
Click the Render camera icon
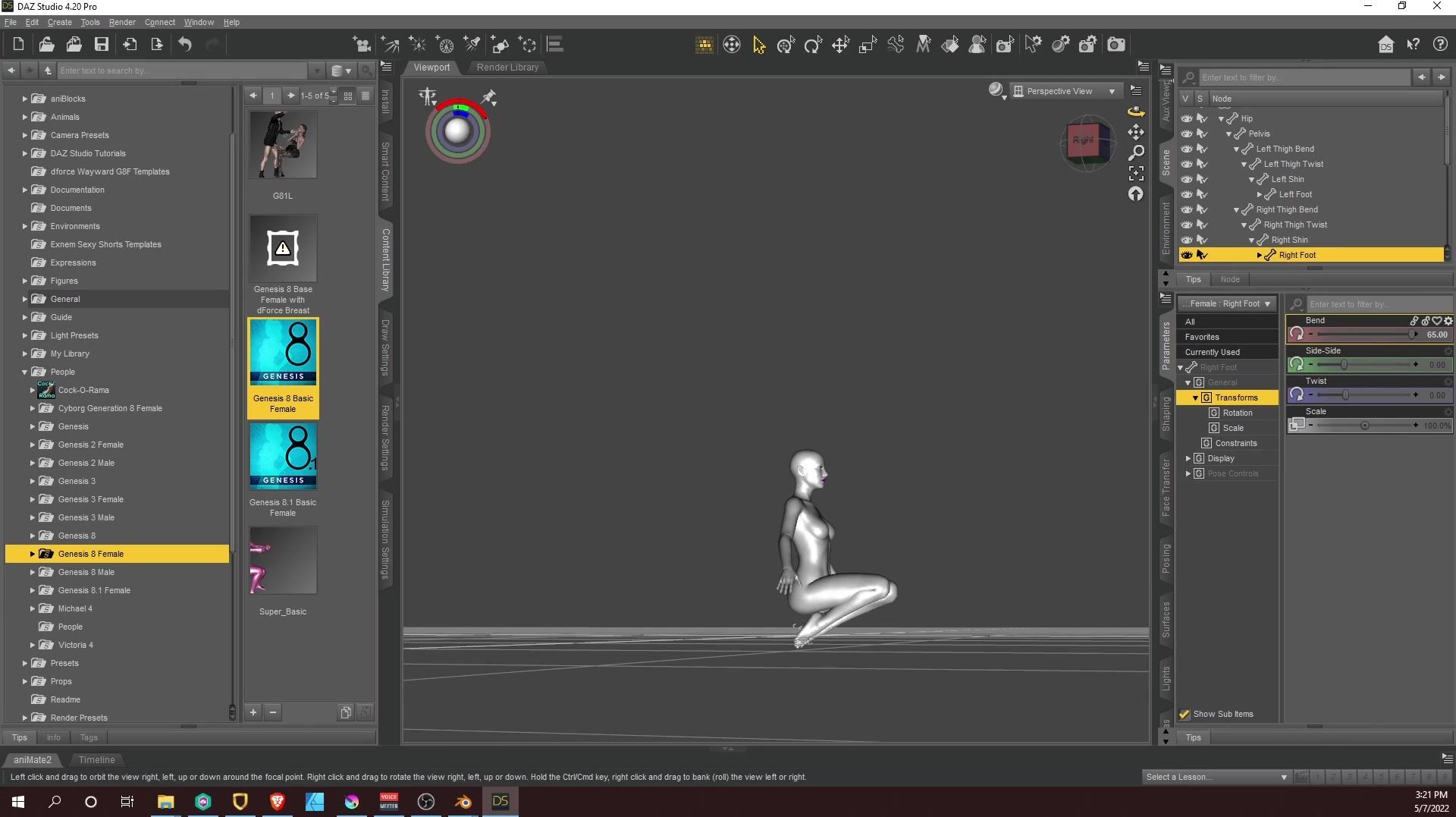point(1116,45)
